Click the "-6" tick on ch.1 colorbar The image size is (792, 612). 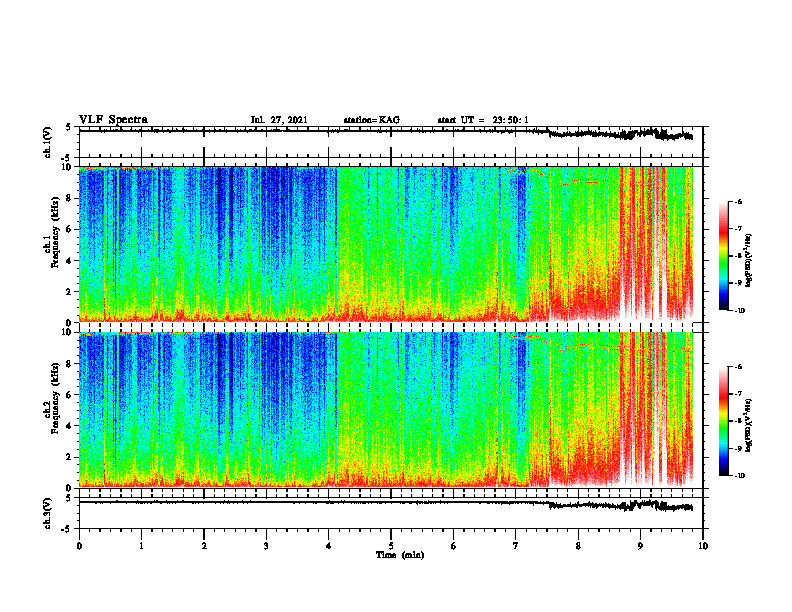pos(738,201)
